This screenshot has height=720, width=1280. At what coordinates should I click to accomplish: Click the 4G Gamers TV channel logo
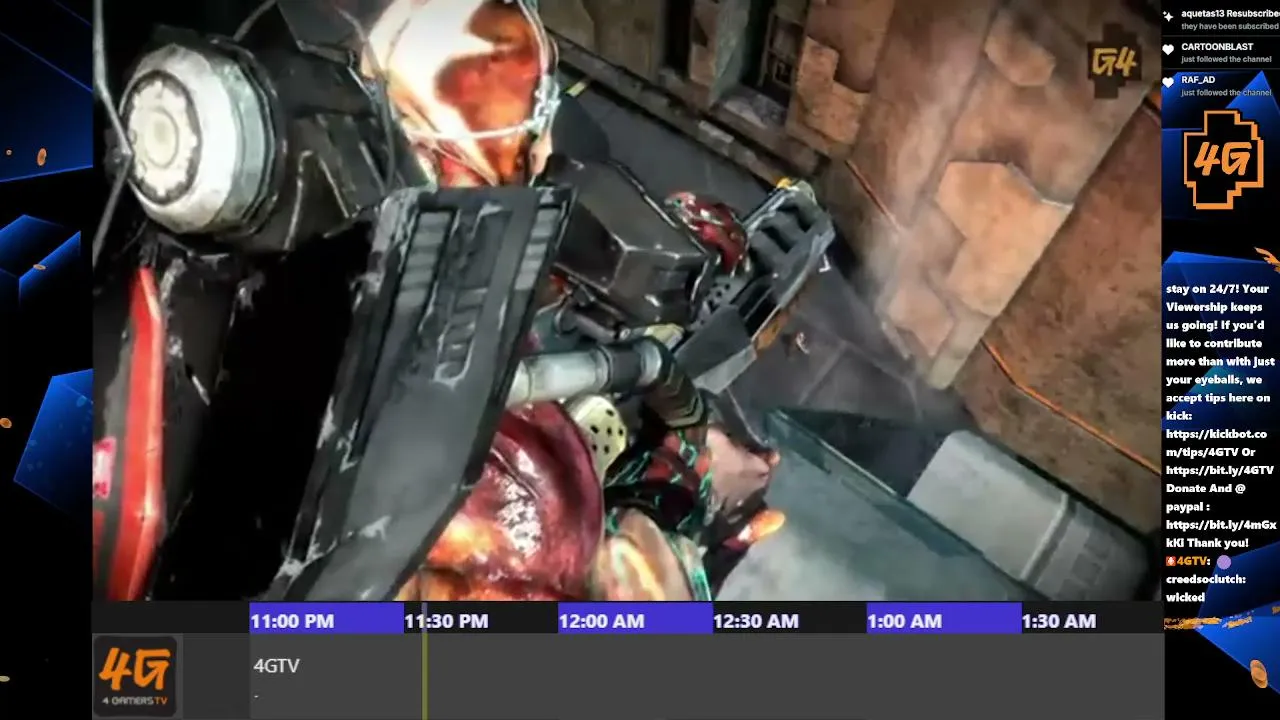pyautogui.click(x=135, y=677)
